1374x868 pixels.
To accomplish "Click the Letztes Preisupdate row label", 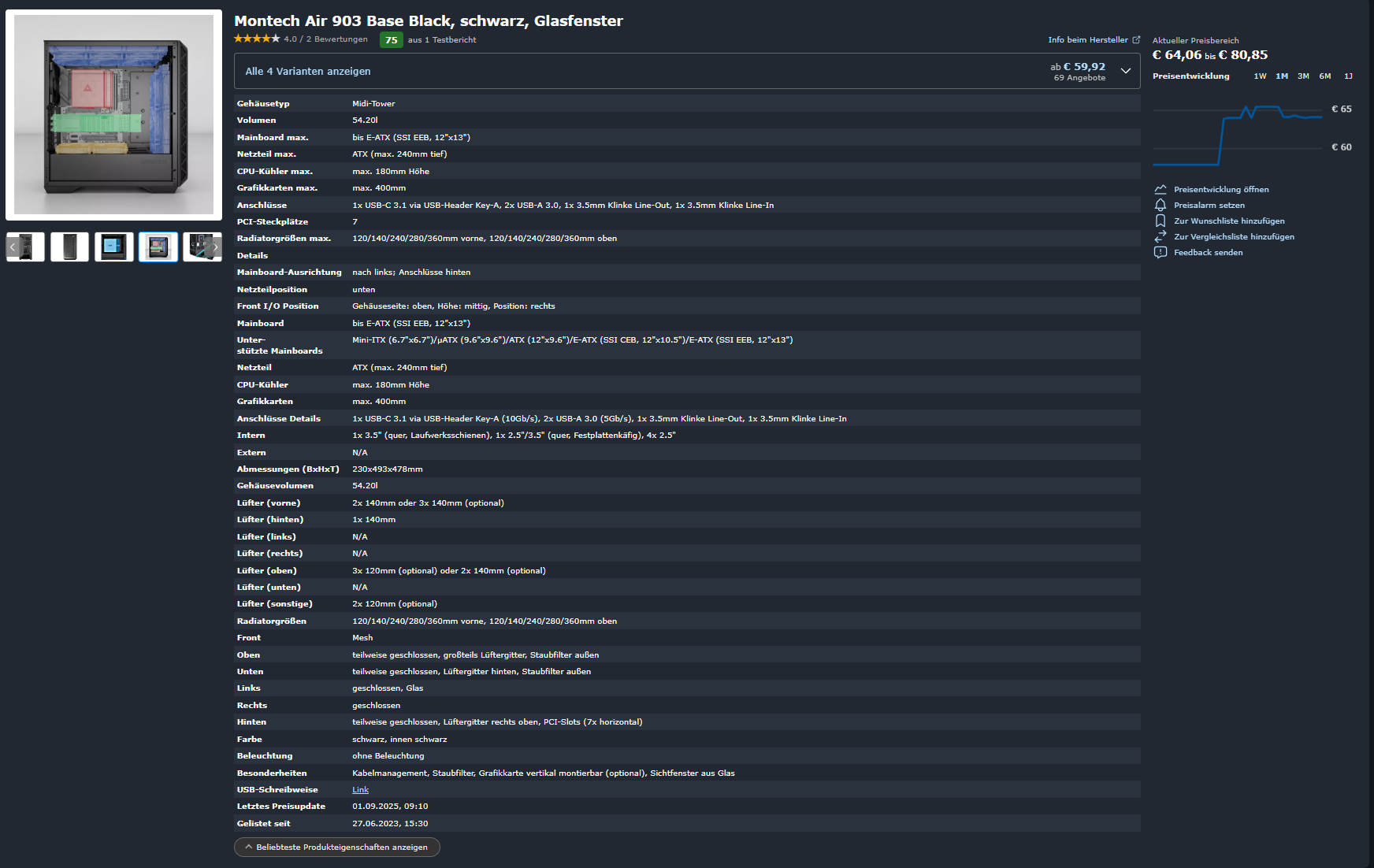I will [x=280, y=806].
